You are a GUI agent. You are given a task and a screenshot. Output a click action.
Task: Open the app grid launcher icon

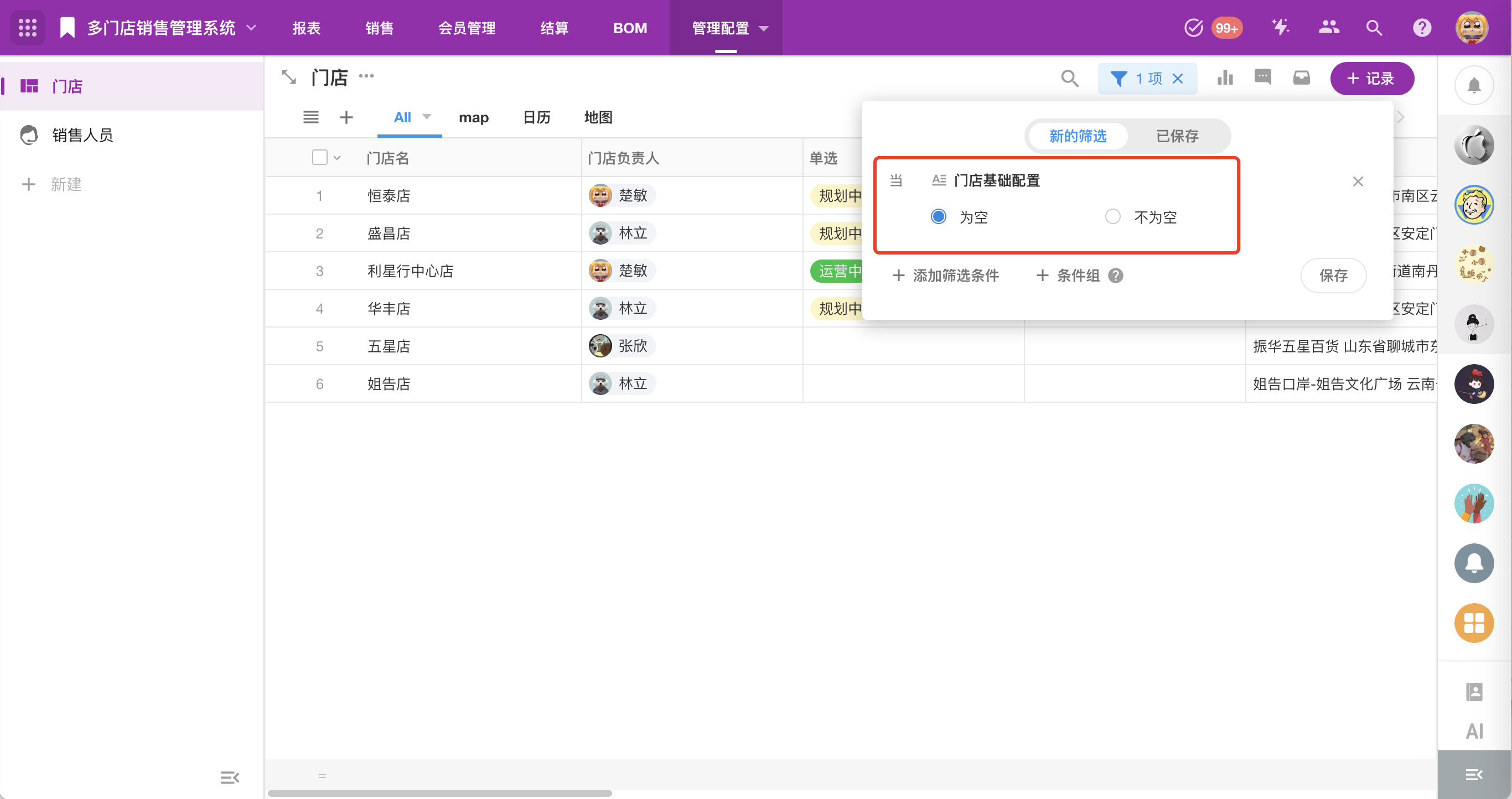(28, 28)
